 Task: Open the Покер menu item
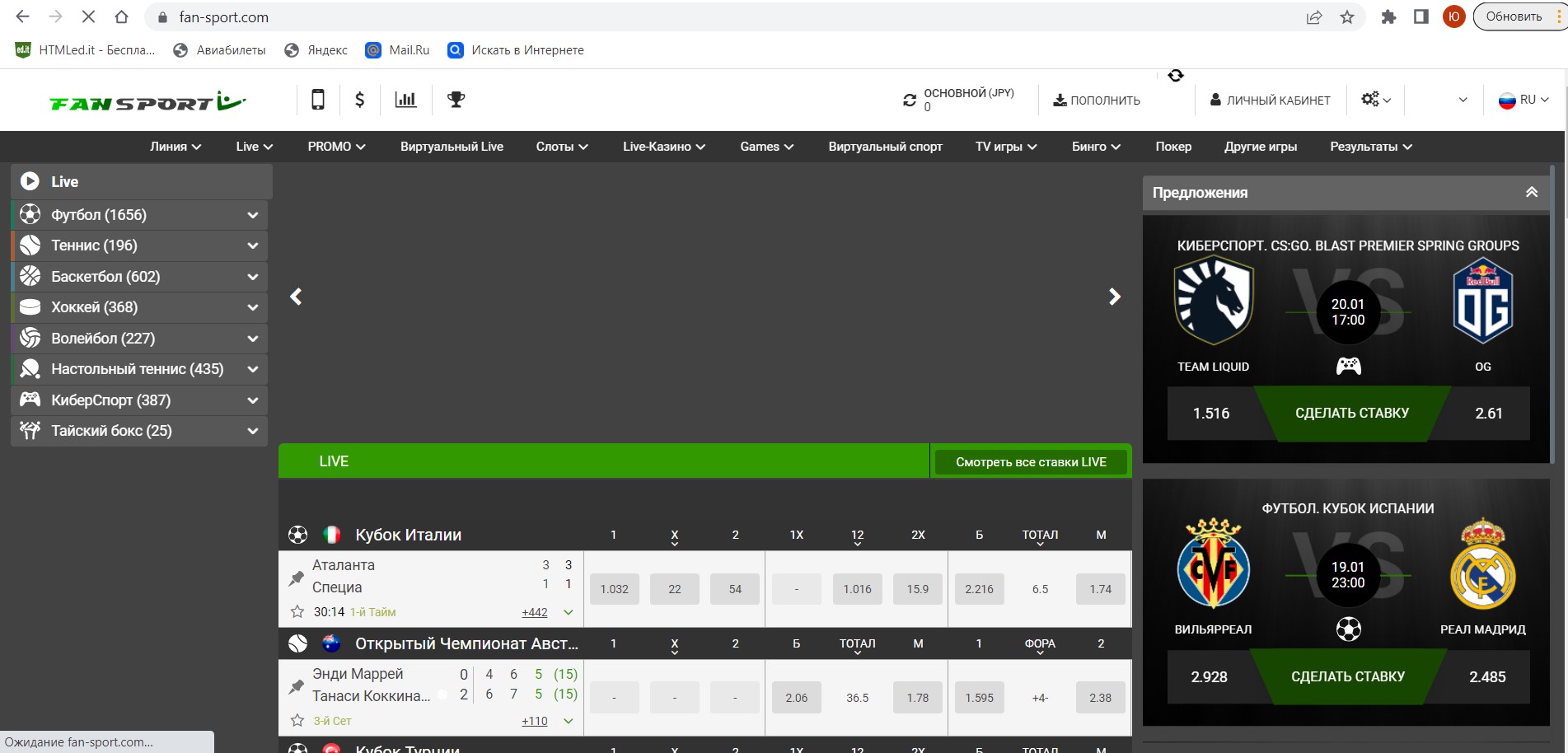pyautogui.click(x=1172, y=147)
